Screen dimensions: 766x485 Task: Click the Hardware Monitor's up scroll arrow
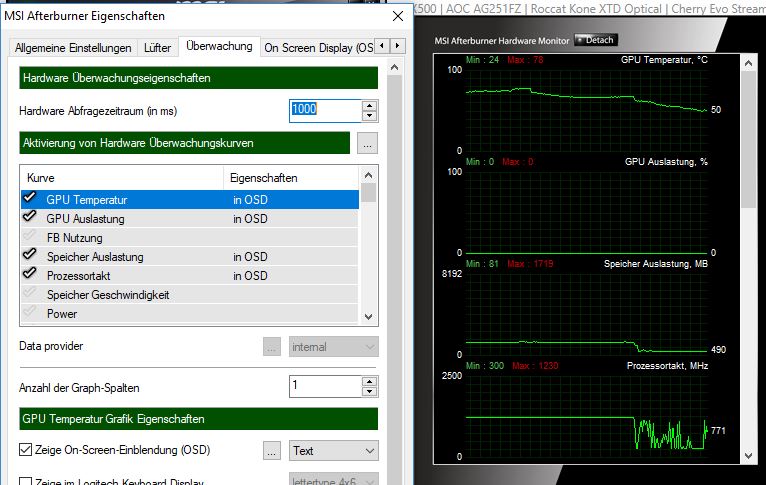pos(748,63)
